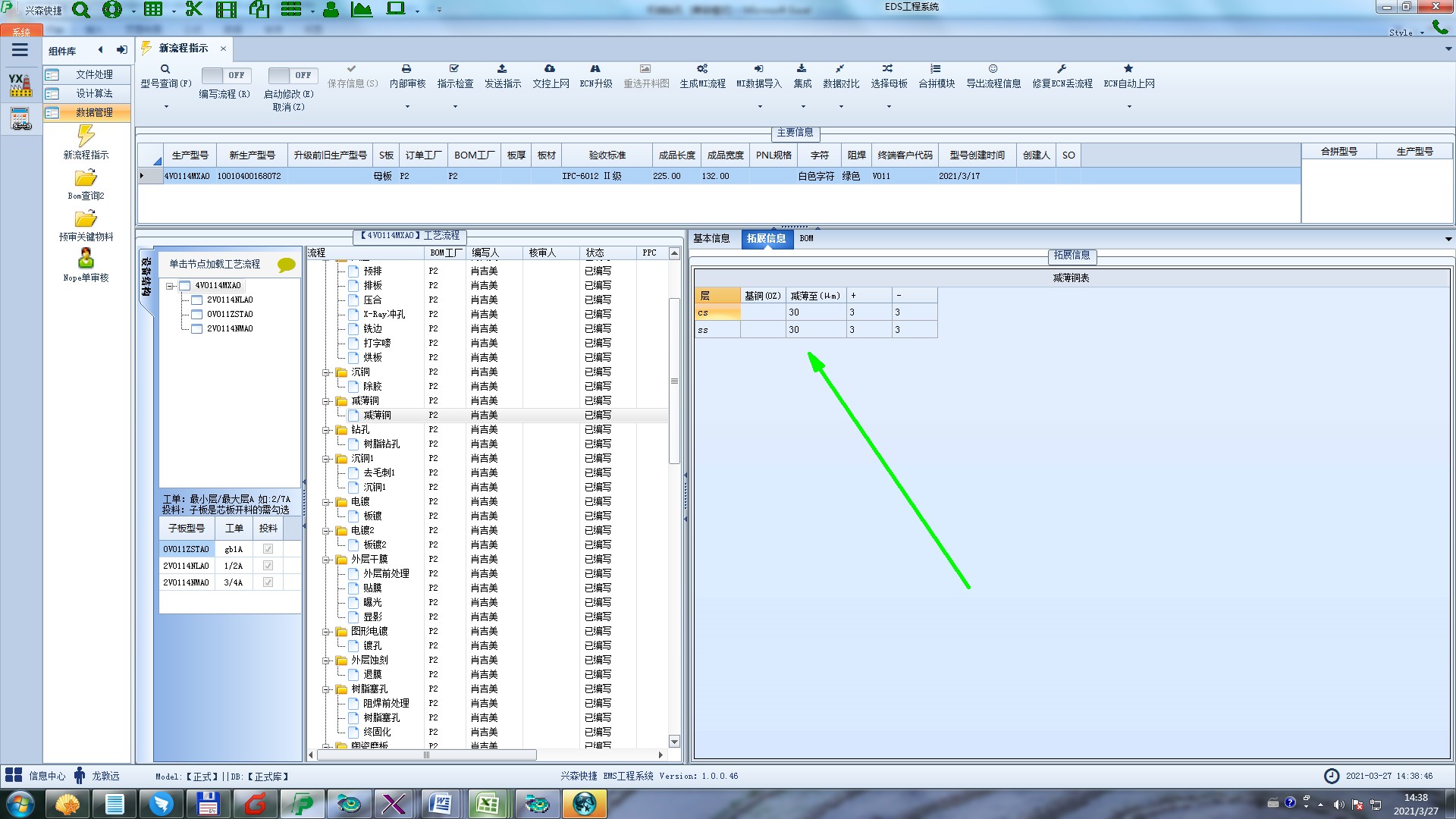
Task: Open 新流程指示 lightning icon in sidebar
Action: pos(86,136)
